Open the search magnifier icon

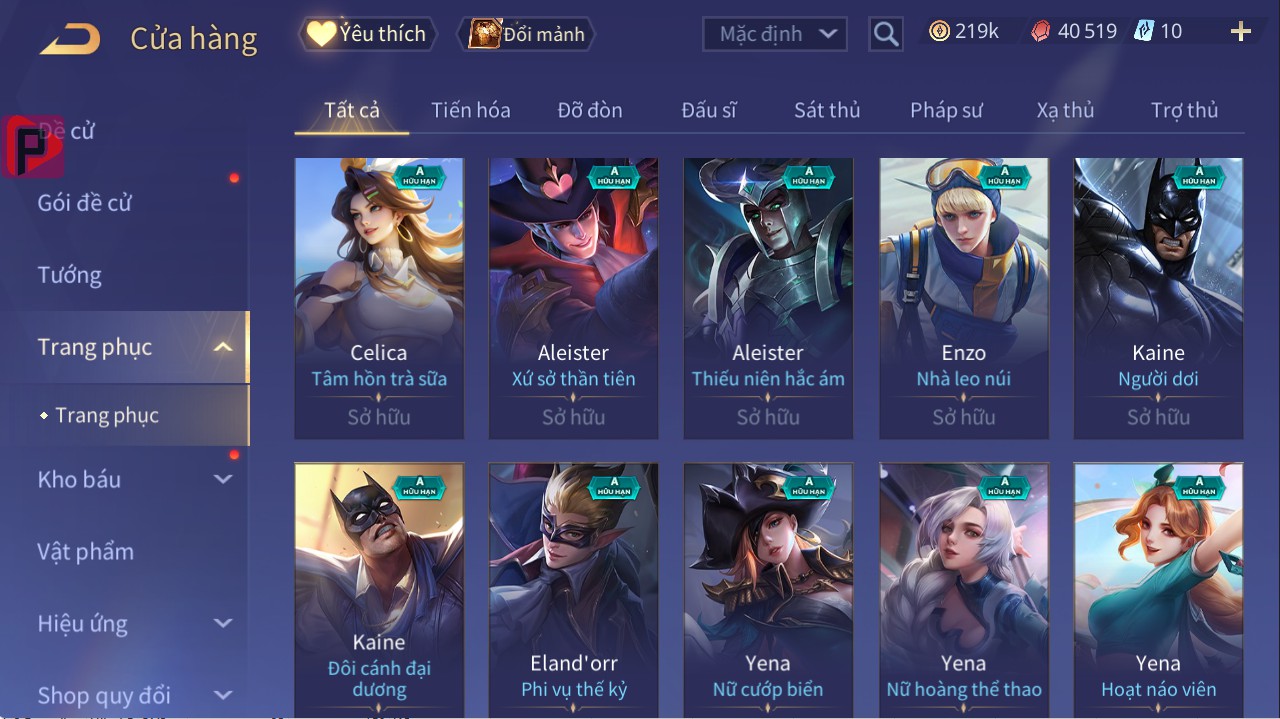click(x=886, y=34)
